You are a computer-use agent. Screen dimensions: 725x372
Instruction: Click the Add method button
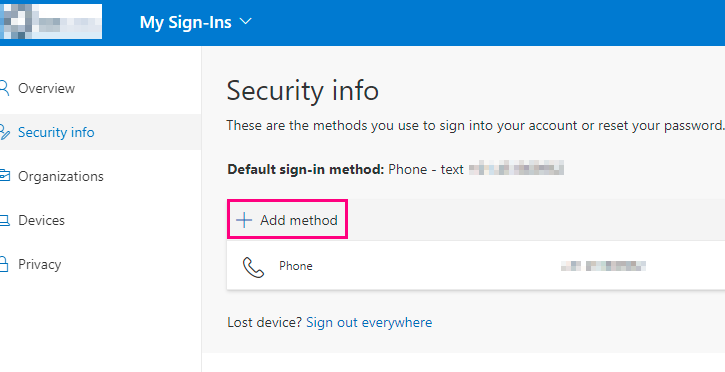(x=287, y=220)
